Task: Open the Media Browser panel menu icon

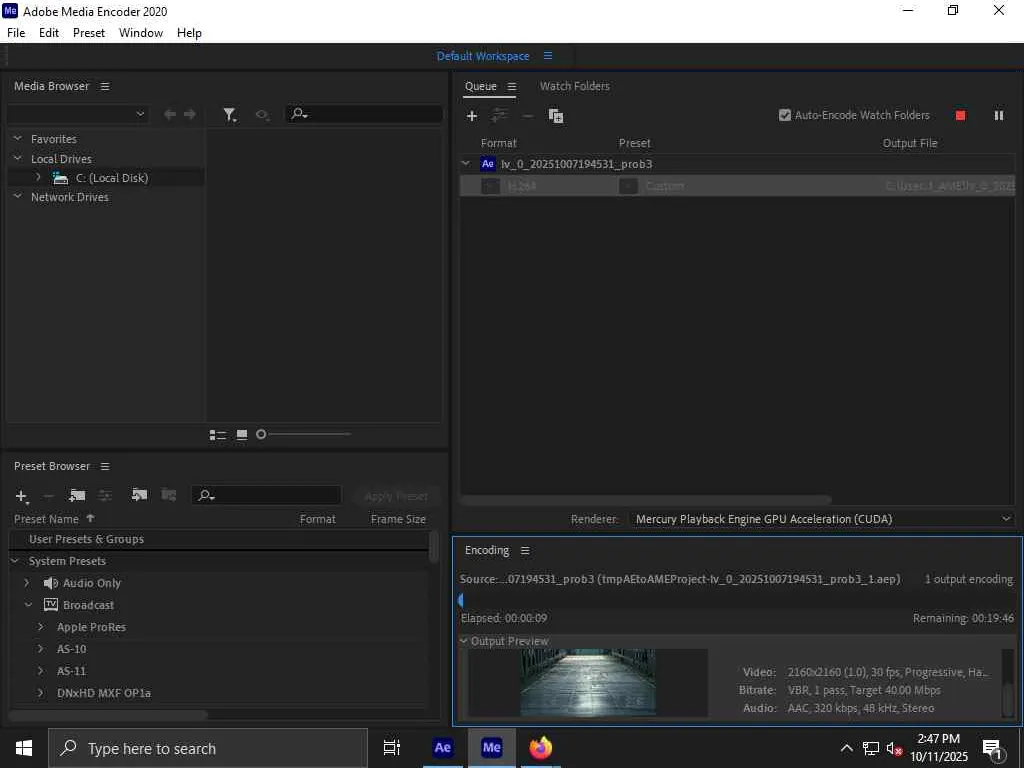Action: (x=105, y=86)
